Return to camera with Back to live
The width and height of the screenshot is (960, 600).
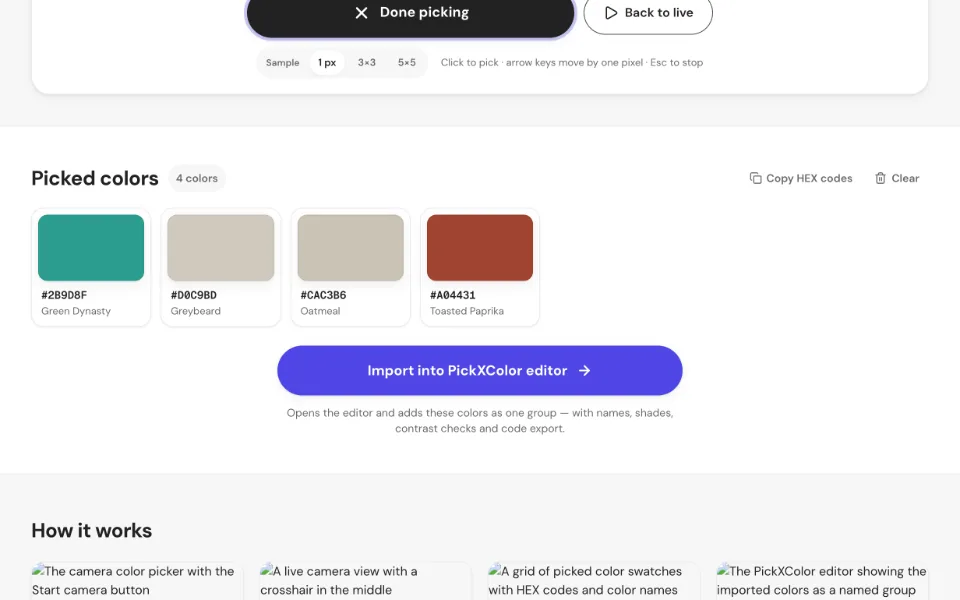point(648,14)
